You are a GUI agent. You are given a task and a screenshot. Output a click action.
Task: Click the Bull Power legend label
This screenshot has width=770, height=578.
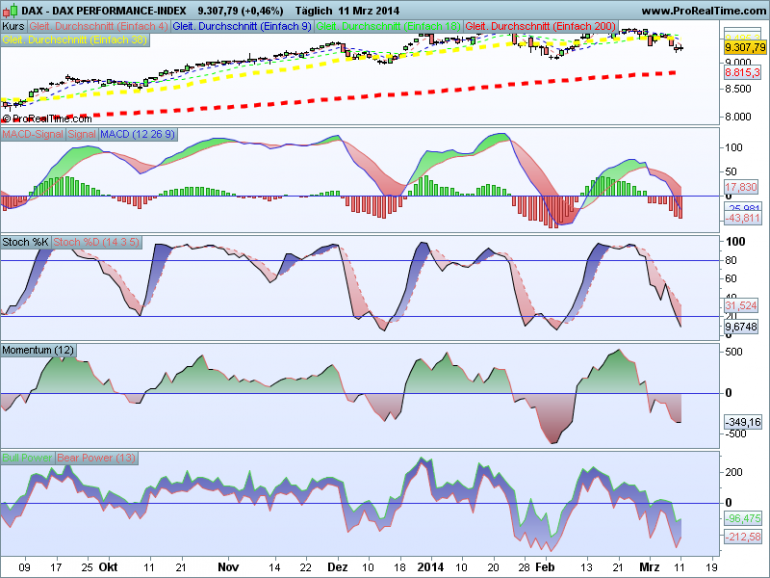coord(28,458)
